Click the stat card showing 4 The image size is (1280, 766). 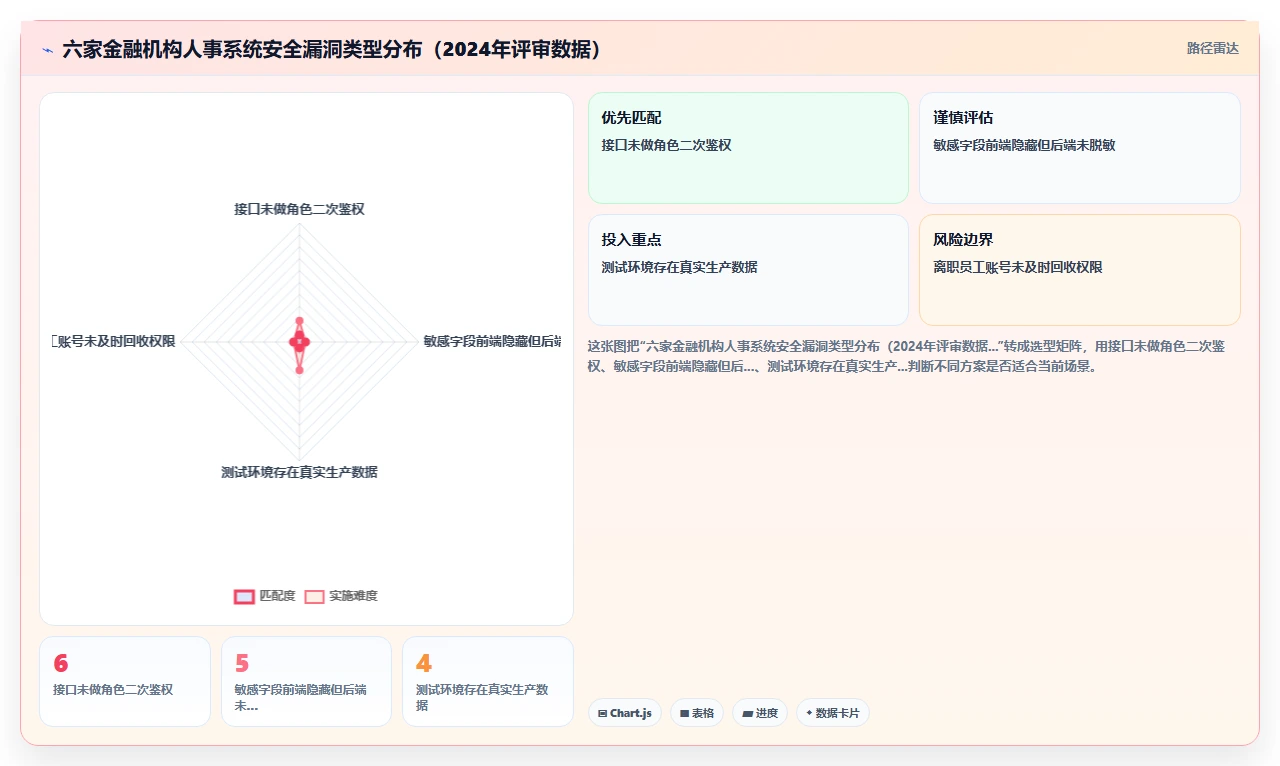tap(488, 681)
